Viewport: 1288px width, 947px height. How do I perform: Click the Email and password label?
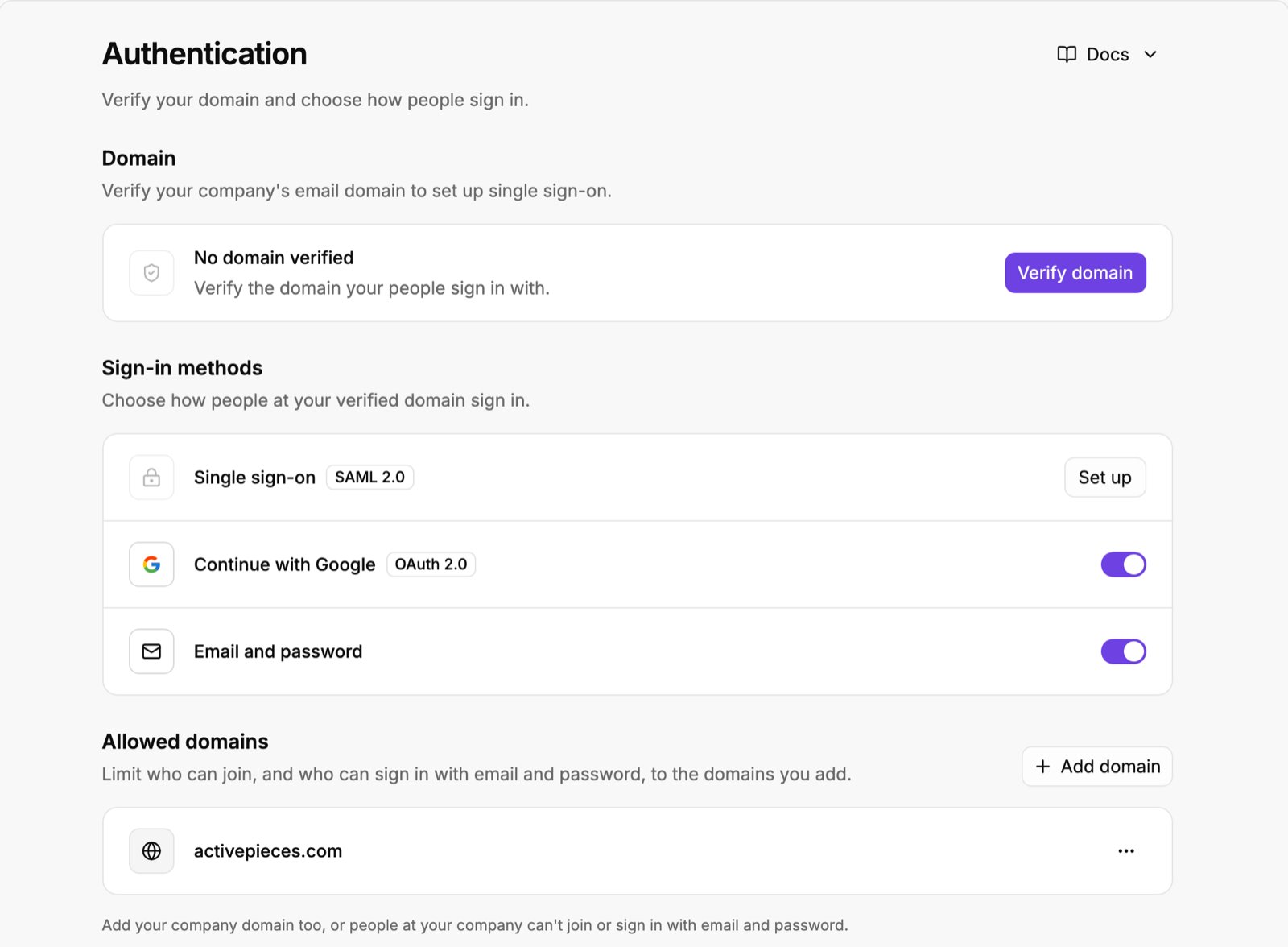pos(278,651)
